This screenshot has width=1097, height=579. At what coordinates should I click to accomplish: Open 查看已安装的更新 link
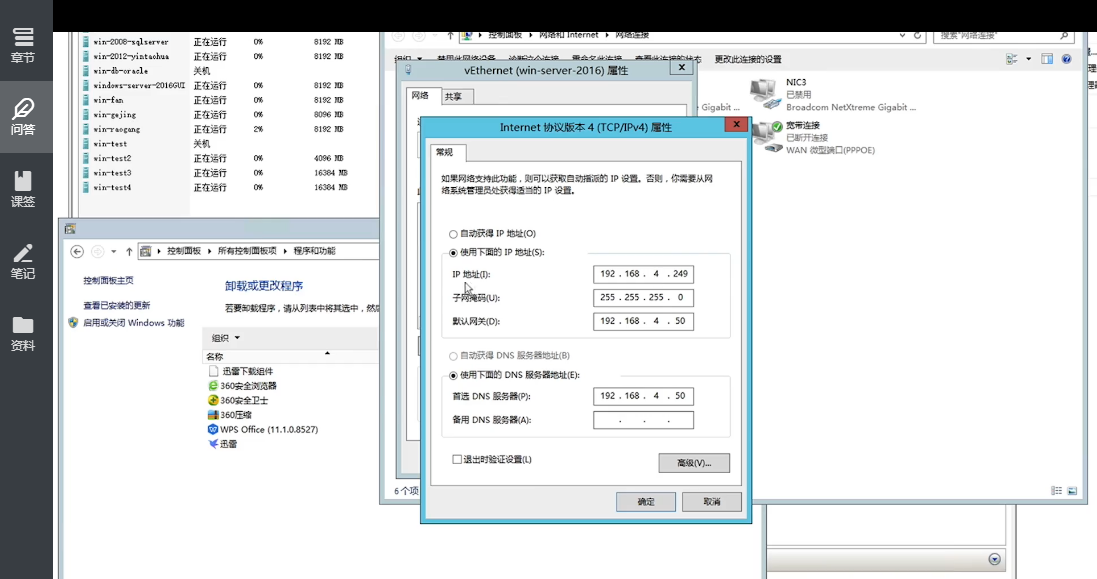117,306
